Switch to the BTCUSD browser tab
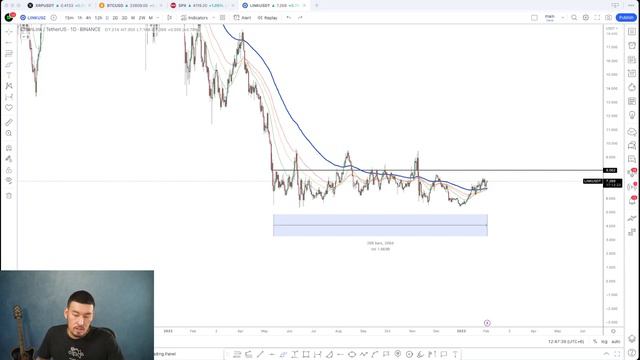This screenshot has width=640, height=360. click(x=131, y=6)
